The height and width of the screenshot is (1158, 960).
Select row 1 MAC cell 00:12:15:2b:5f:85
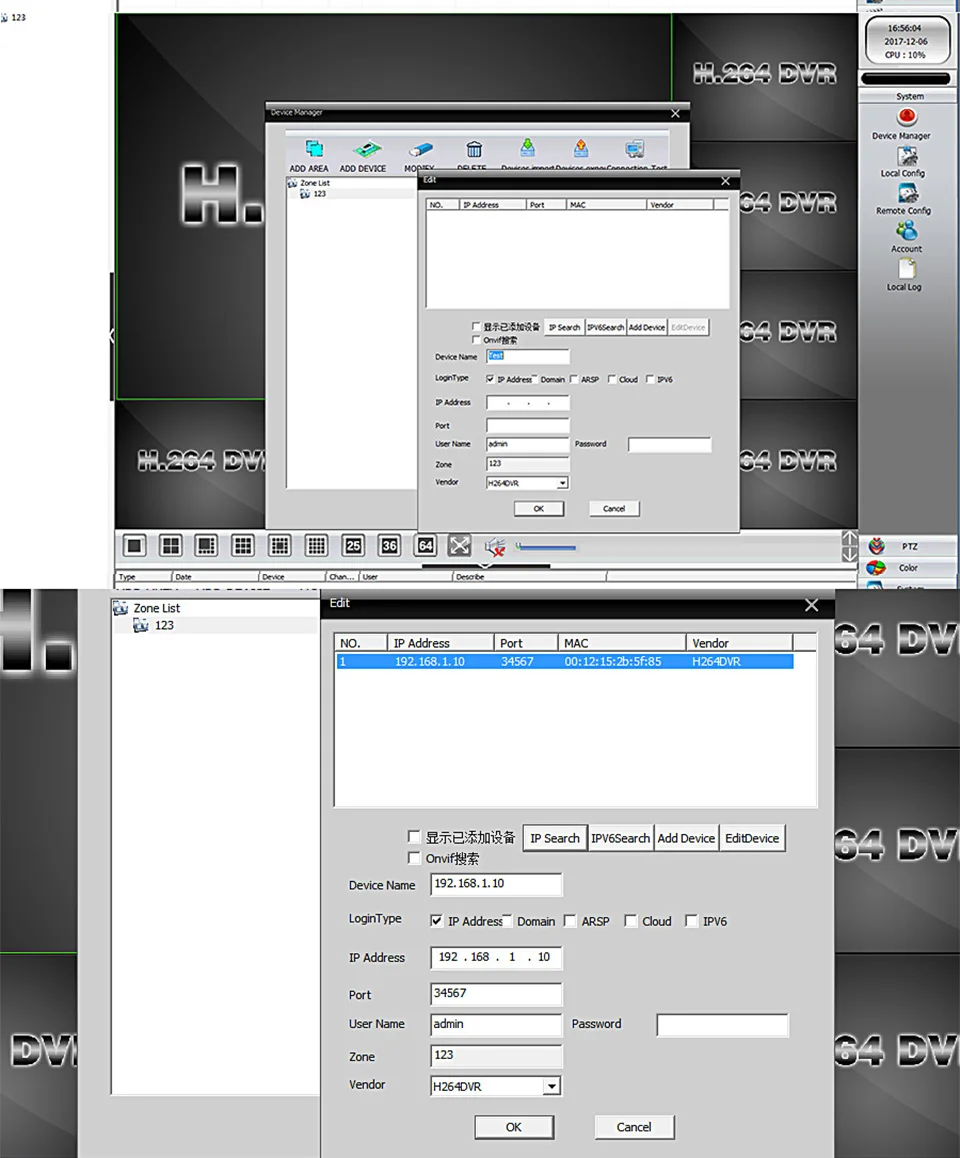[613, 662]
